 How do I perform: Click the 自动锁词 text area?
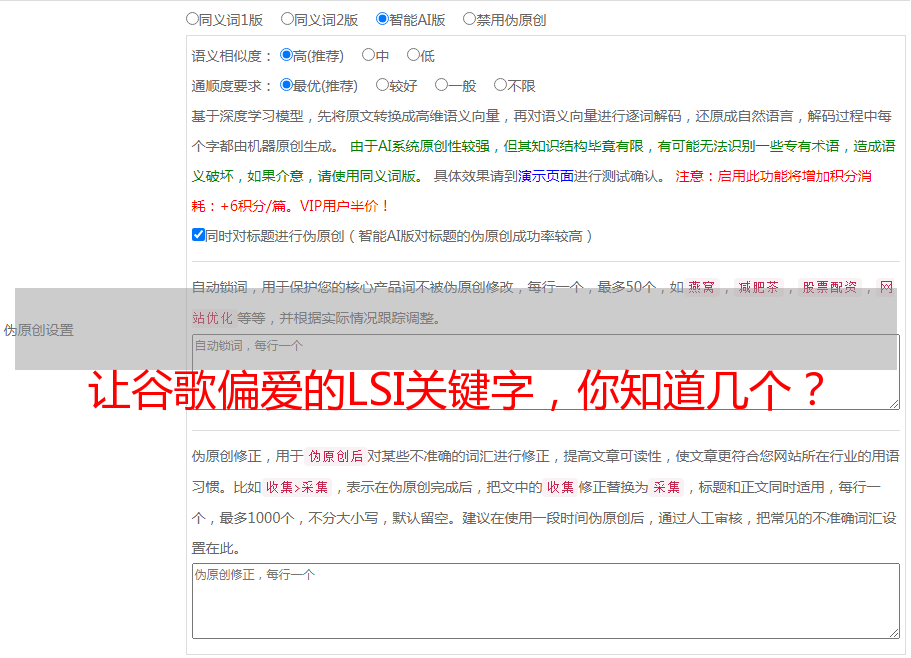(546, 372)
